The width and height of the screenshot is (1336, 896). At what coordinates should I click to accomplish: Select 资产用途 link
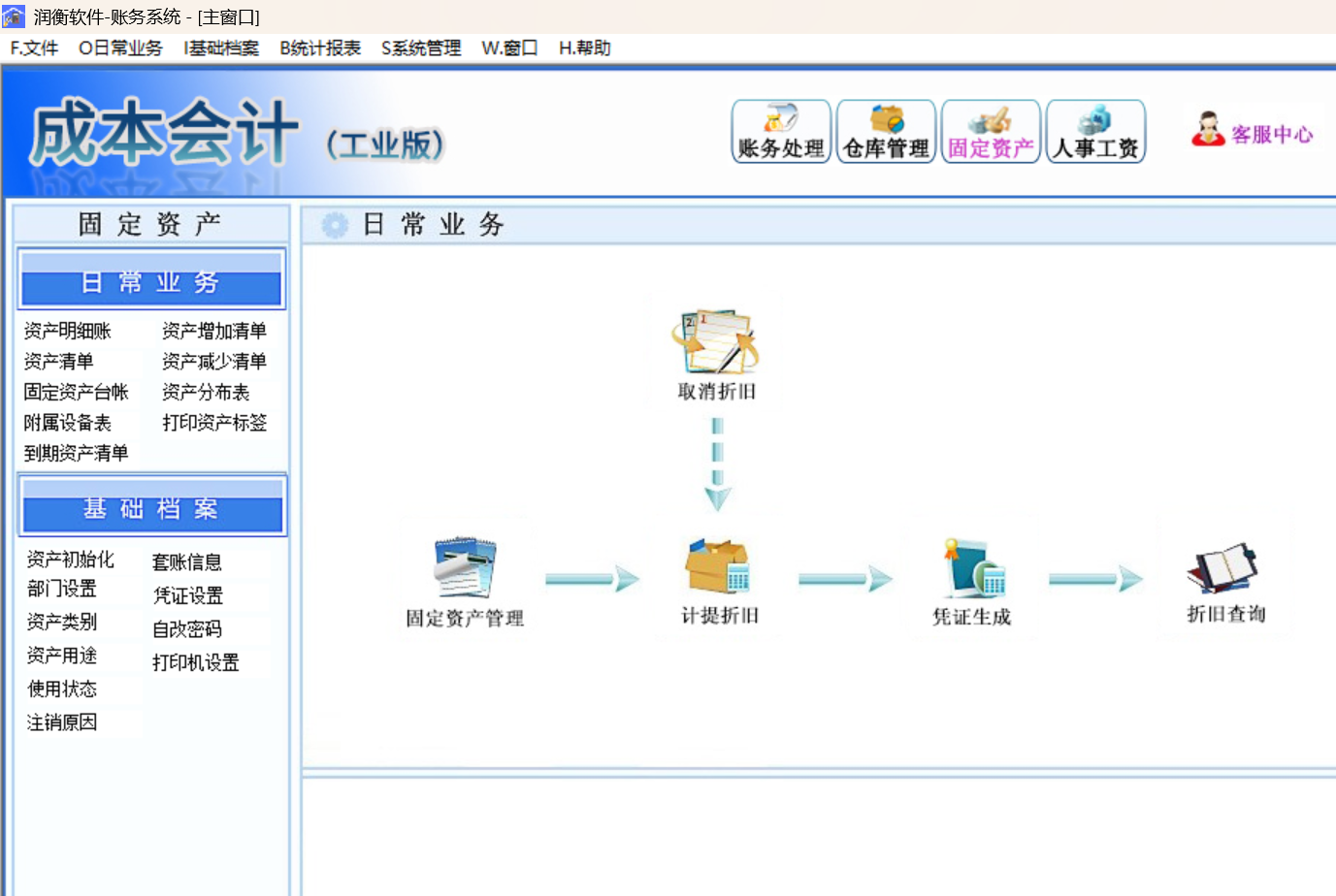[x=62, y=656]
